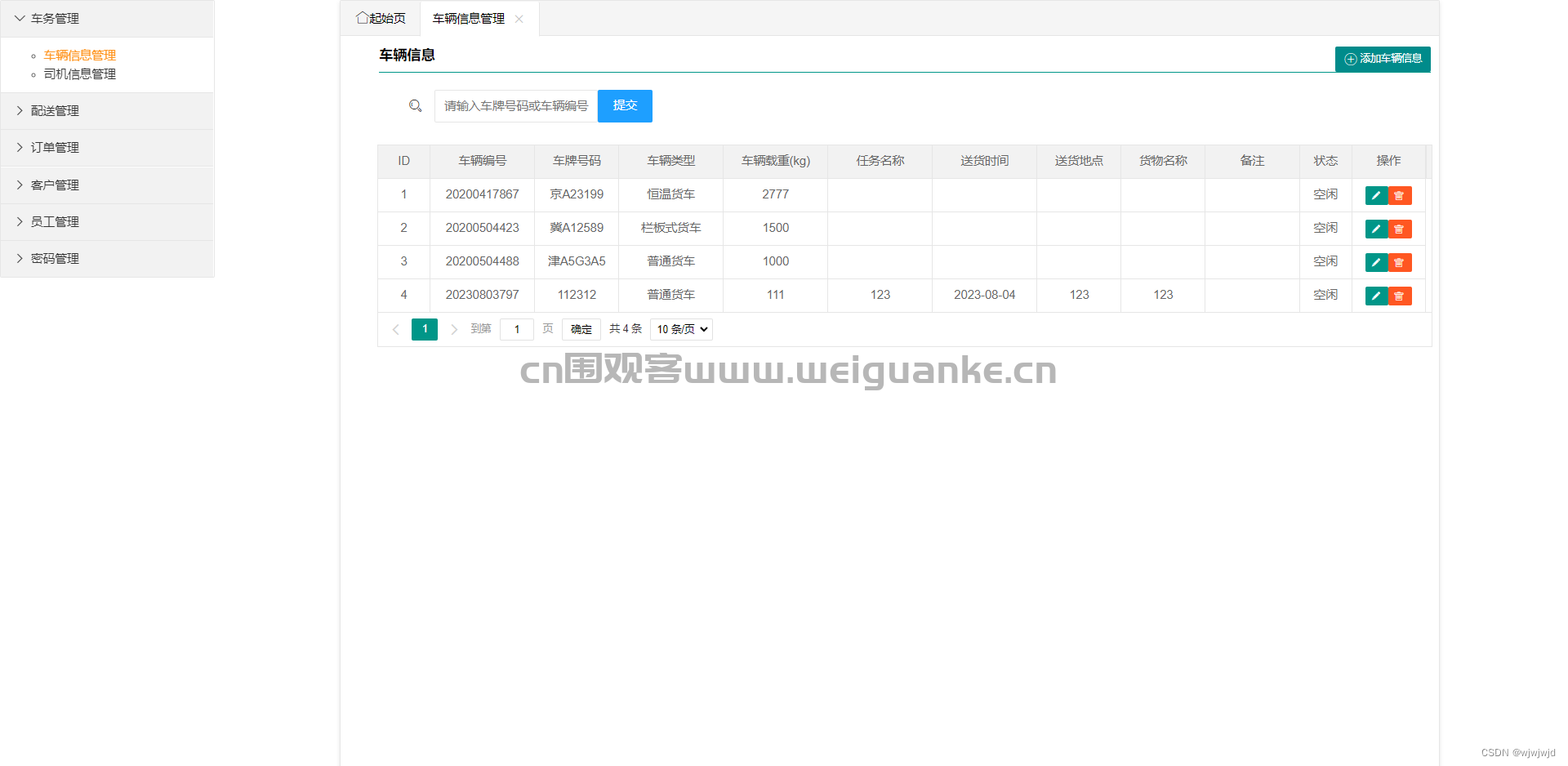This screenshot has width=1568, height=766.
Task: Click the 货物名称 column header
Action: 1163,161
